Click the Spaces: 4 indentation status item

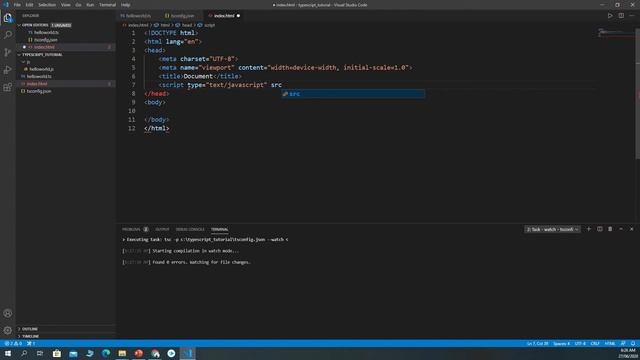561,344
